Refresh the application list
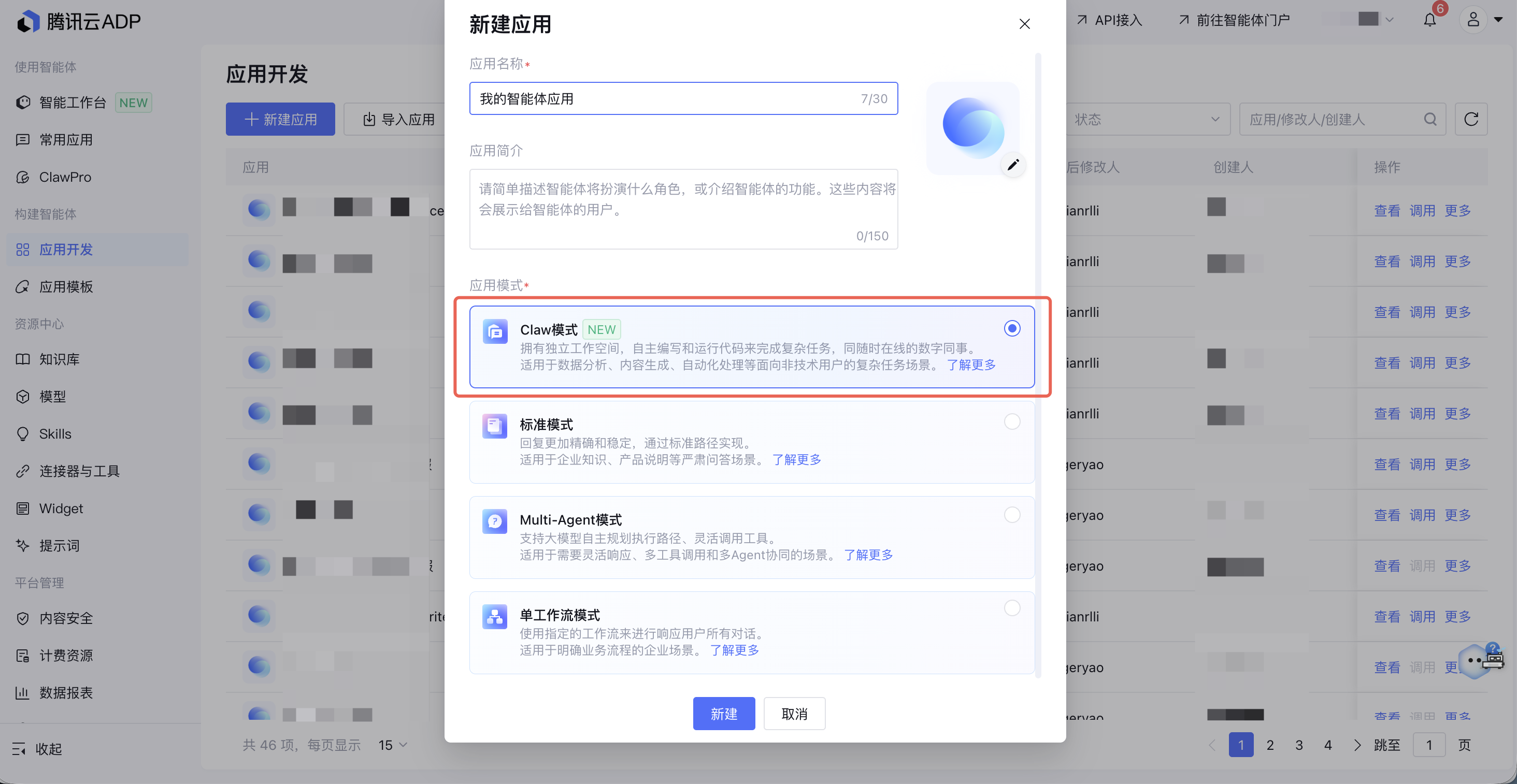The width and height of the screenshot is (1517, 784). 1471,120
